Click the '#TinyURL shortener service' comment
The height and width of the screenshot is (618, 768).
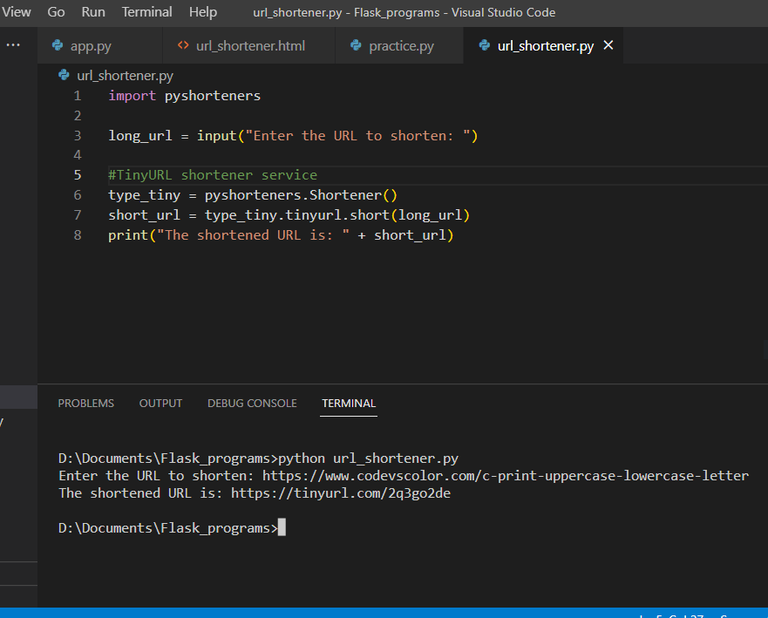tap(213, 175)
